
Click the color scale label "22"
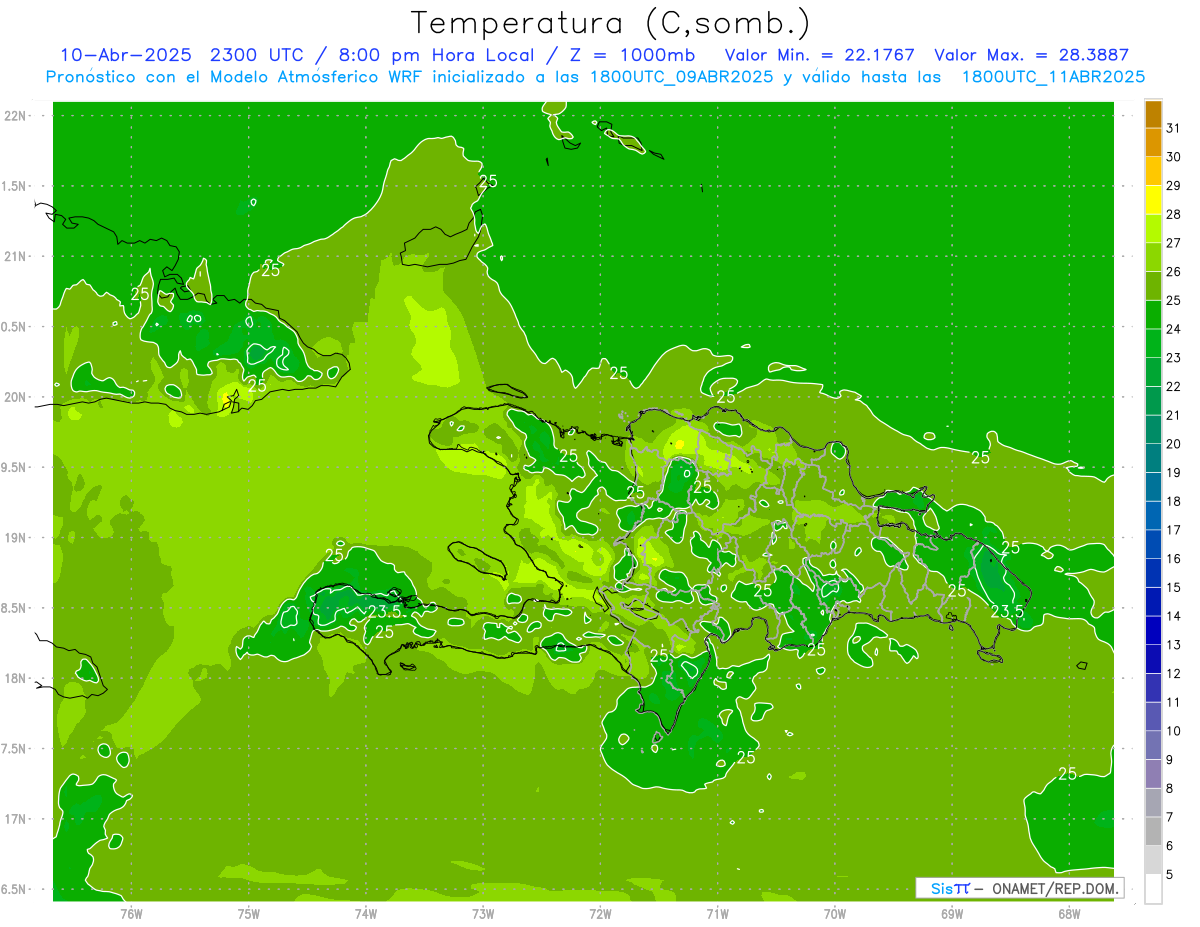coord(1174,387)
